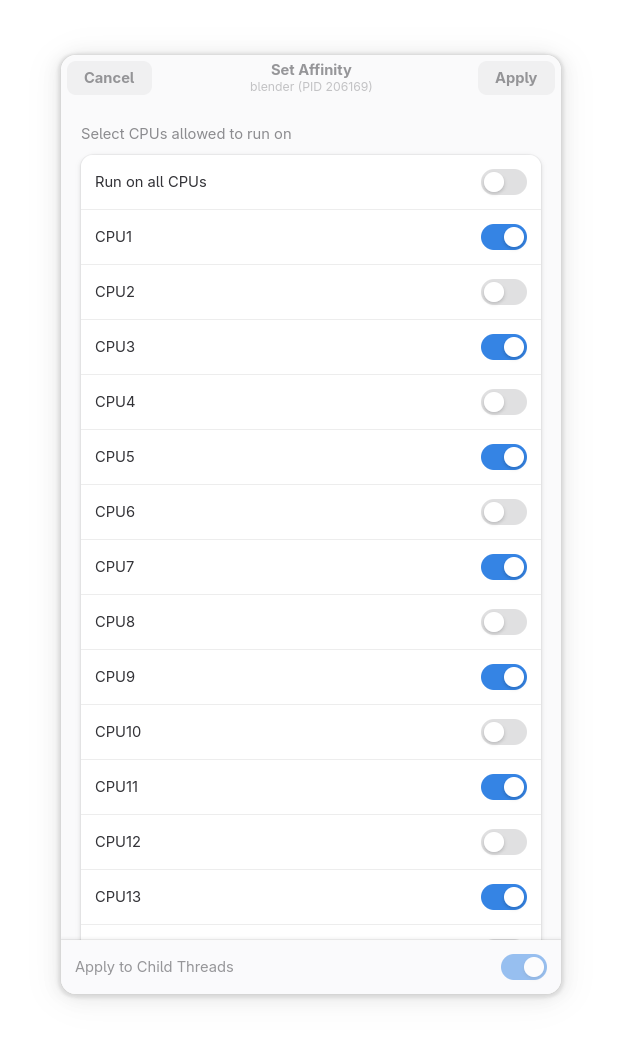The image size is (622, 1061).
Task: Enable CPU6 for this process
Action: coord(503,512)
